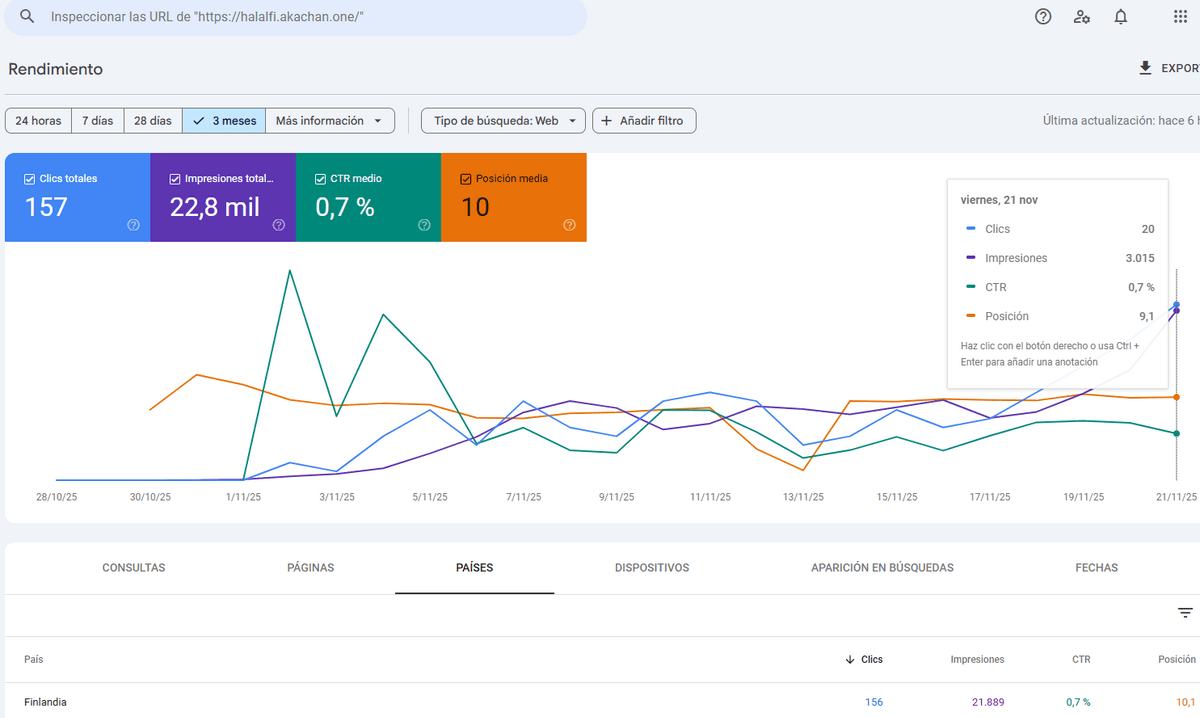1200x718 pixels.
Task: Open the table filter icon
Action: coord(1185,613)
